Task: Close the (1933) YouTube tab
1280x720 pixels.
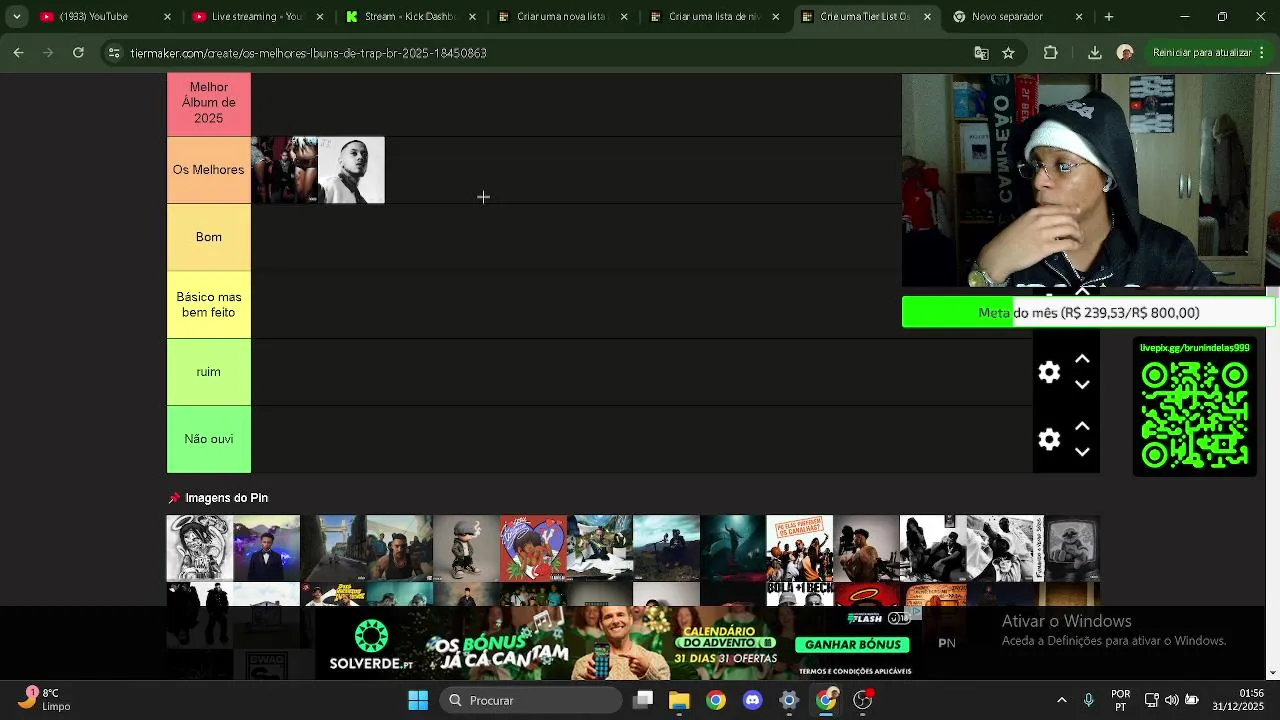Action: [x=167, y=17]
